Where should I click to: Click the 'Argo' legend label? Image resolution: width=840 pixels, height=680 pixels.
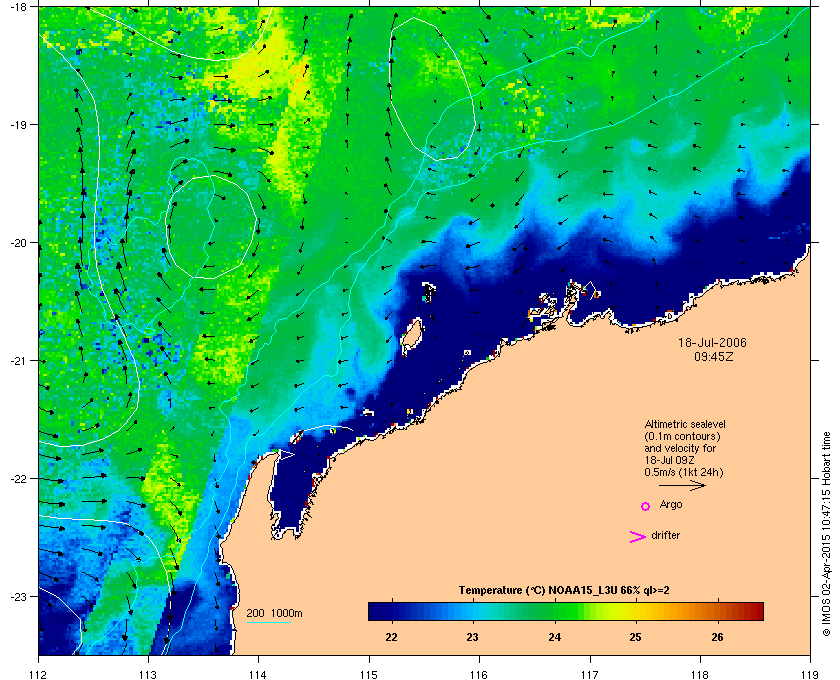click(671, 504)
